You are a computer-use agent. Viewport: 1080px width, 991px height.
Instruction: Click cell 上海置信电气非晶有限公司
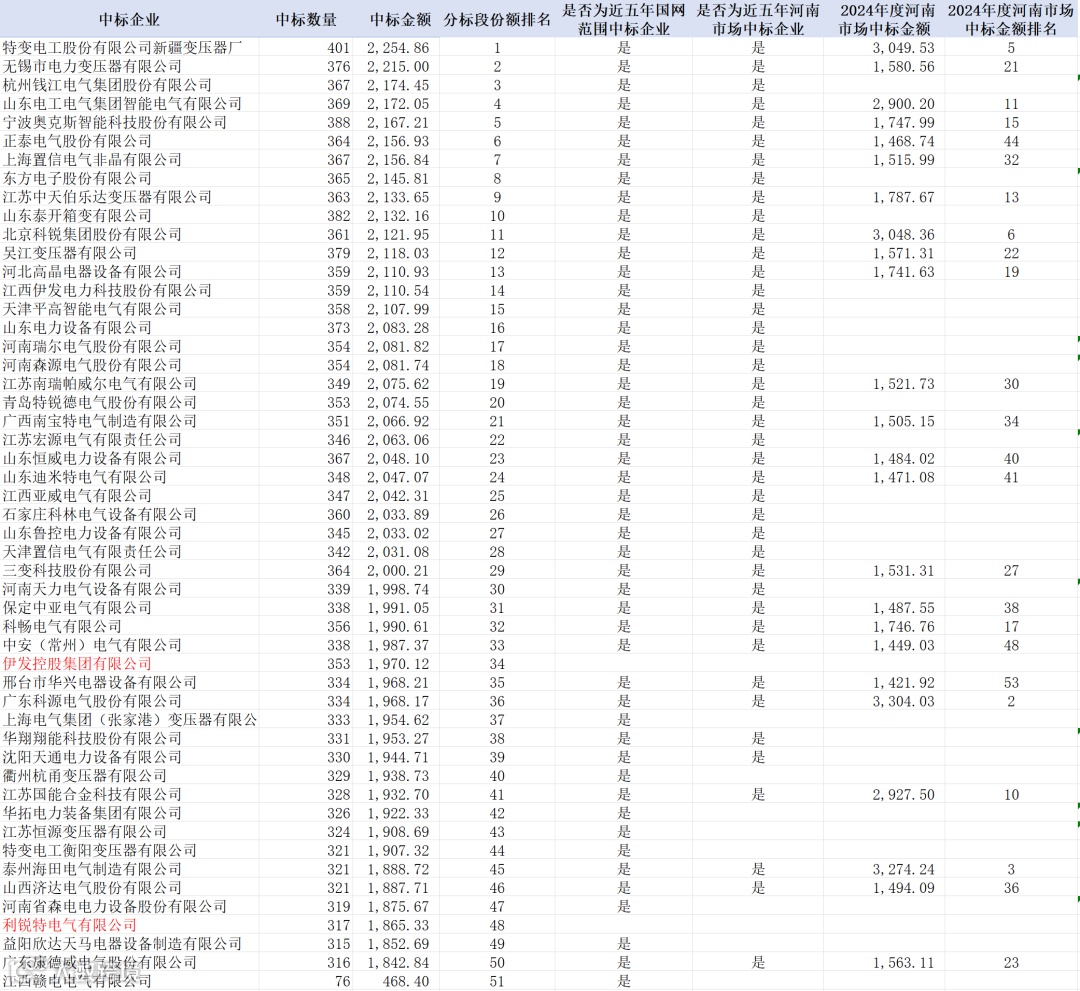92,159
